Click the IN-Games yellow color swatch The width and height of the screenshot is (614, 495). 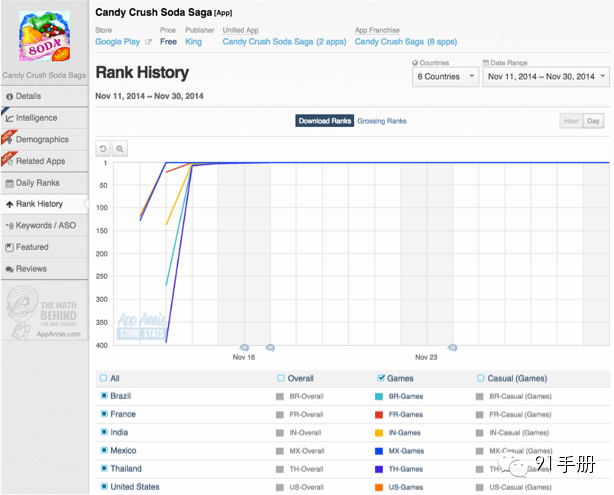click(379, 433)
